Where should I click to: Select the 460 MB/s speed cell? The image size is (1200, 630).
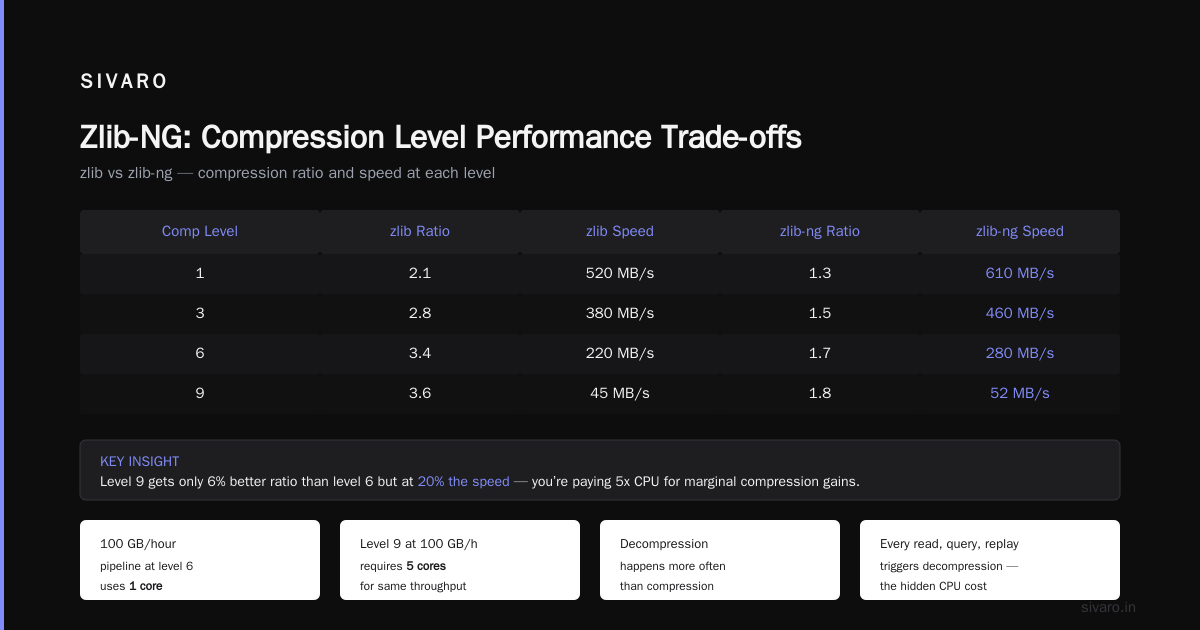1020,313
